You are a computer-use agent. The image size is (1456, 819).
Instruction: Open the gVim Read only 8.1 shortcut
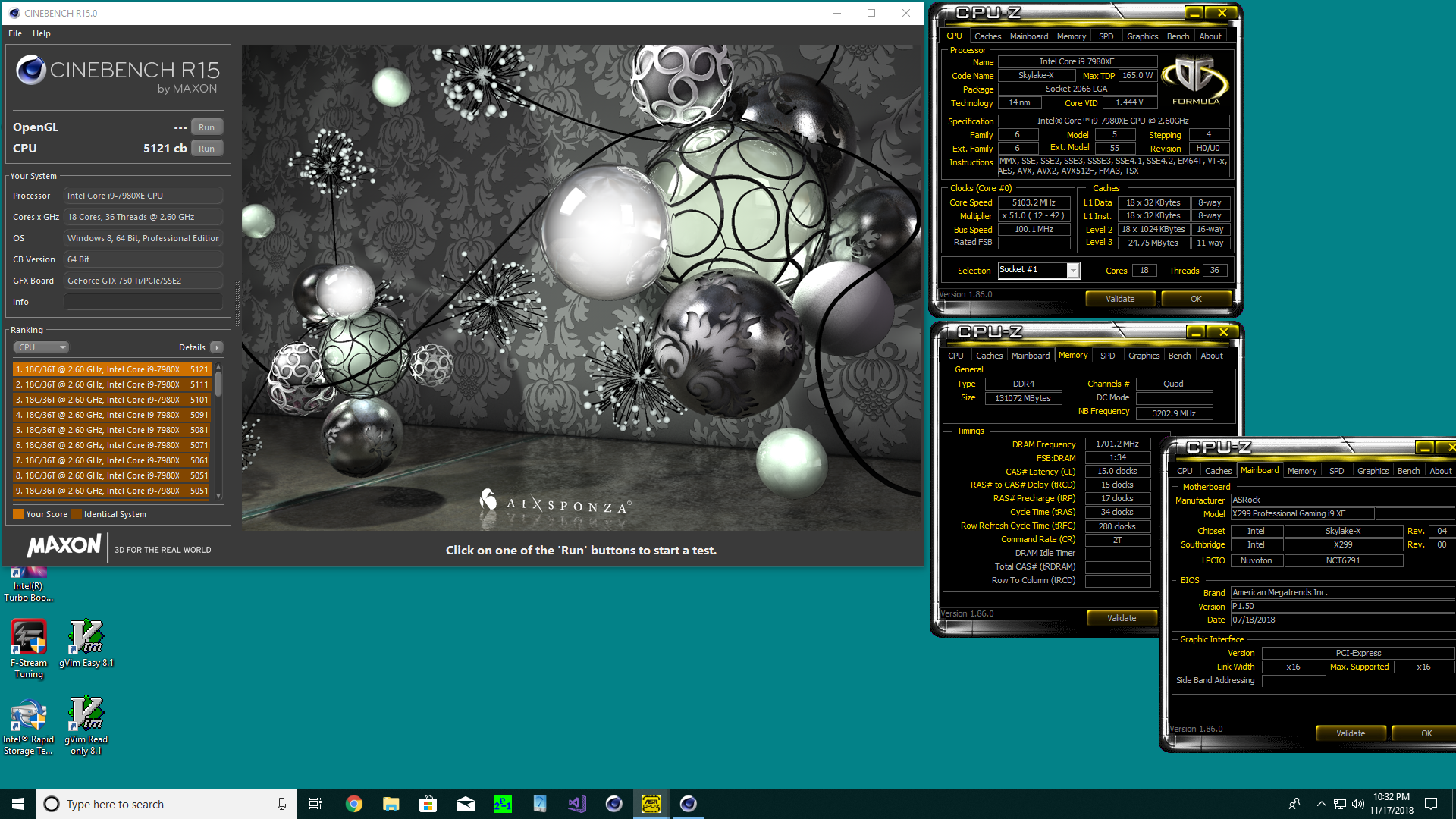tap(86, 726)
